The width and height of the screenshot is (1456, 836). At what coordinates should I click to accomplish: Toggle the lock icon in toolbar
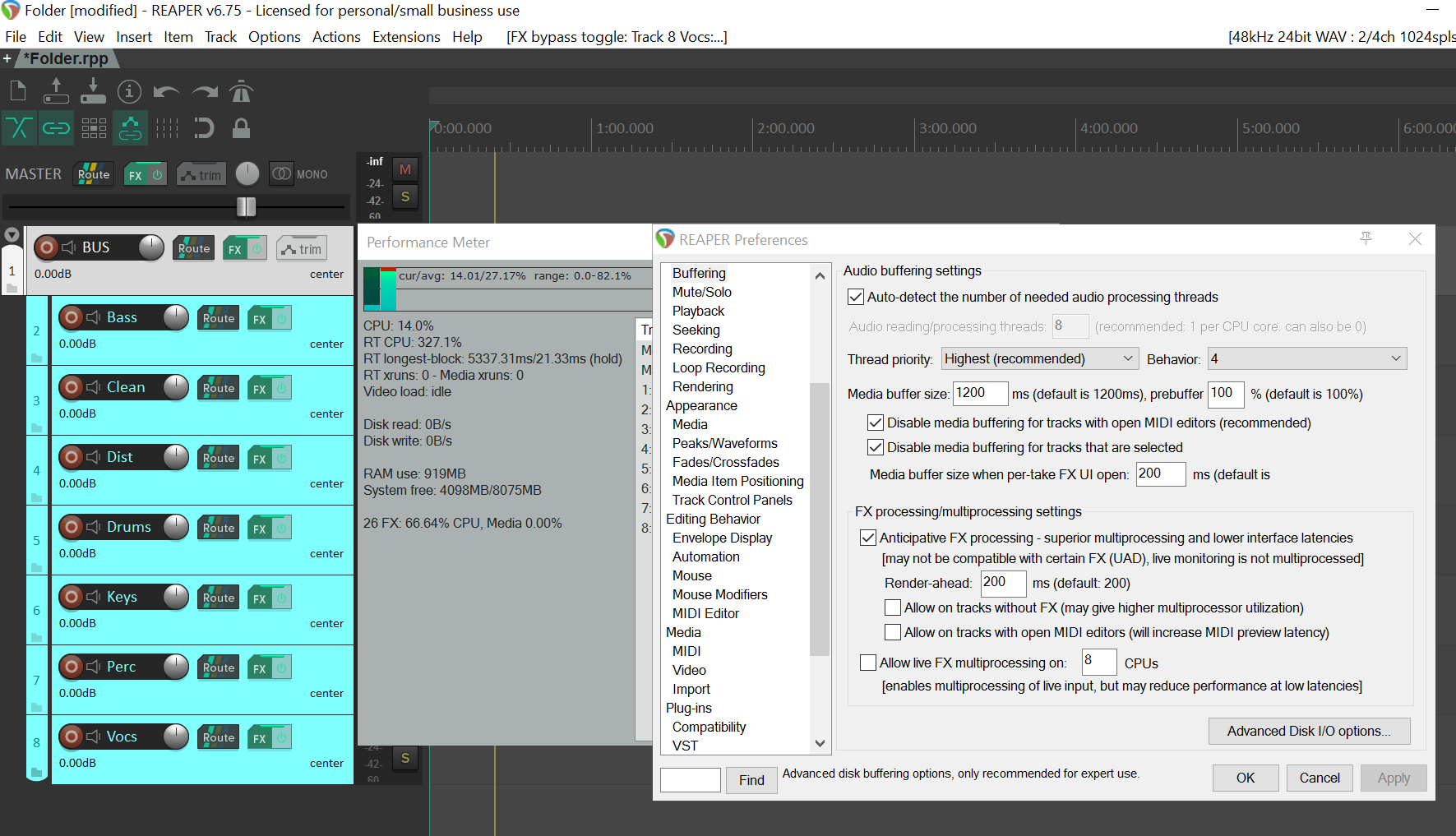tap(241, 128)
